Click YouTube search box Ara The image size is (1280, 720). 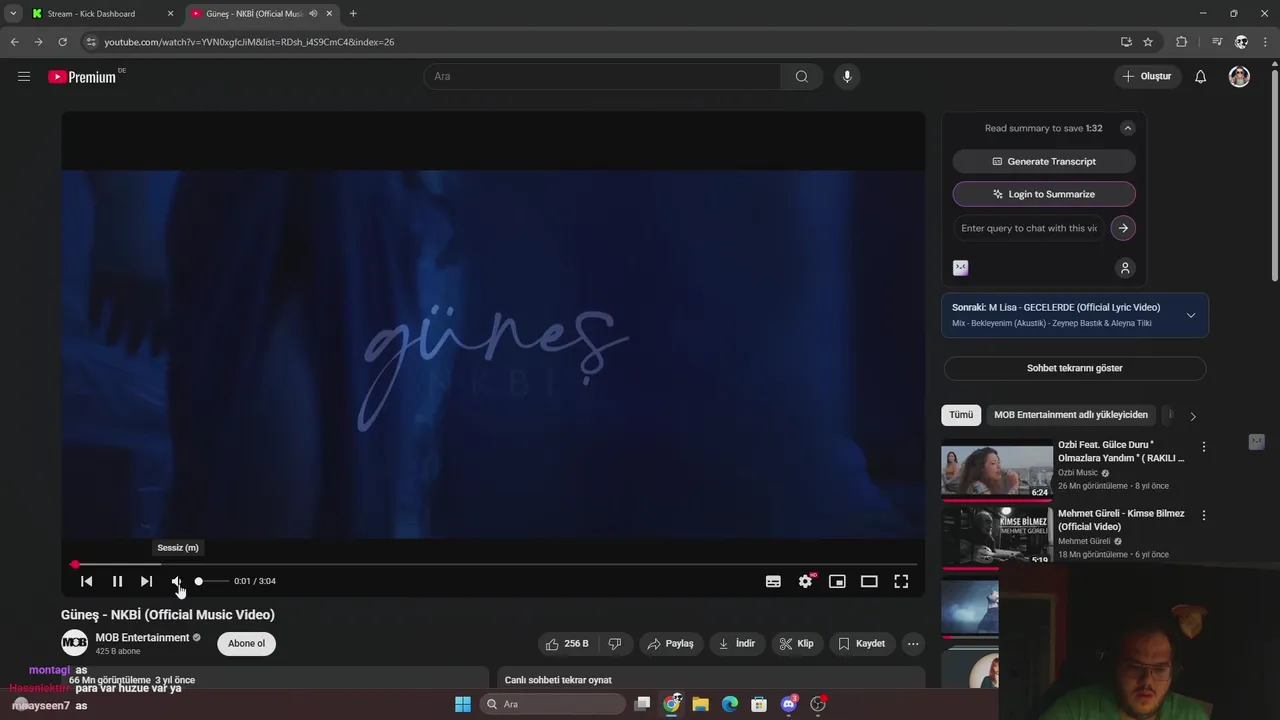[602, 76]
